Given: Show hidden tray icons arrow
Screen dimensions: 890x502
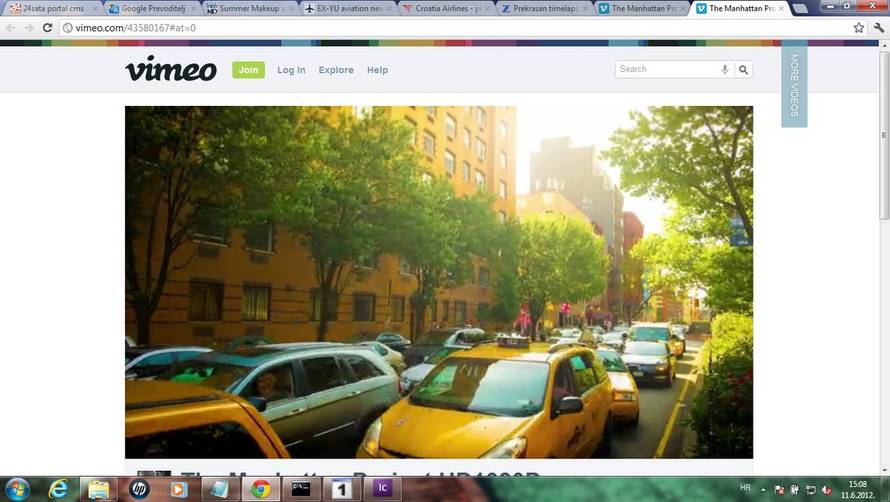Looking at the screenshot, I should coord(763,490).
